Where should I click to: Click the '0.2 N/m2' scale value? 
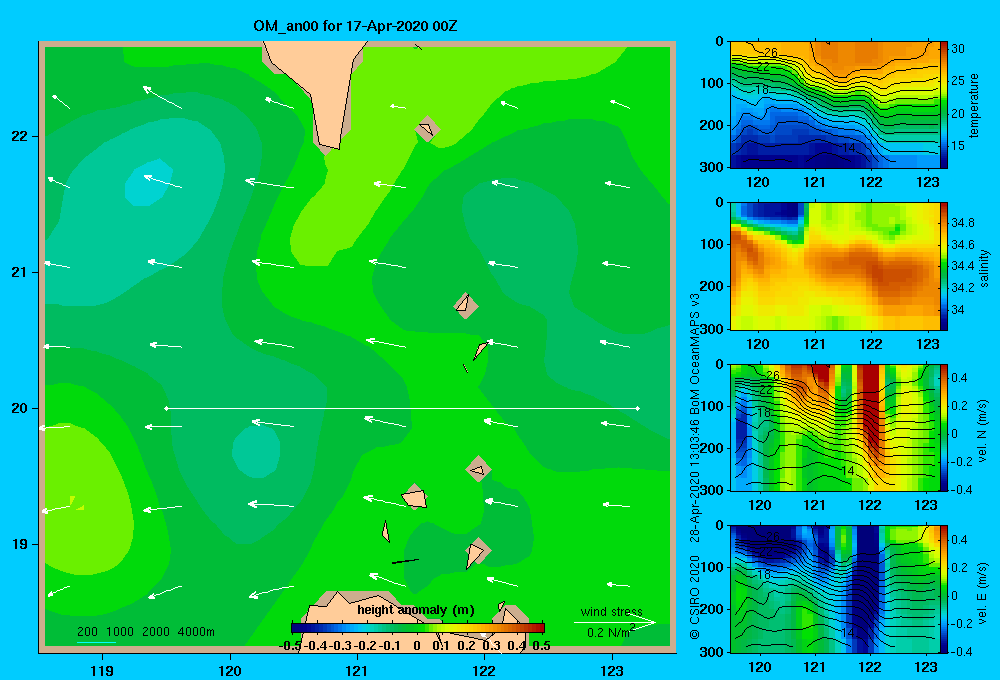pyautogui.click(x=611, y=632)
